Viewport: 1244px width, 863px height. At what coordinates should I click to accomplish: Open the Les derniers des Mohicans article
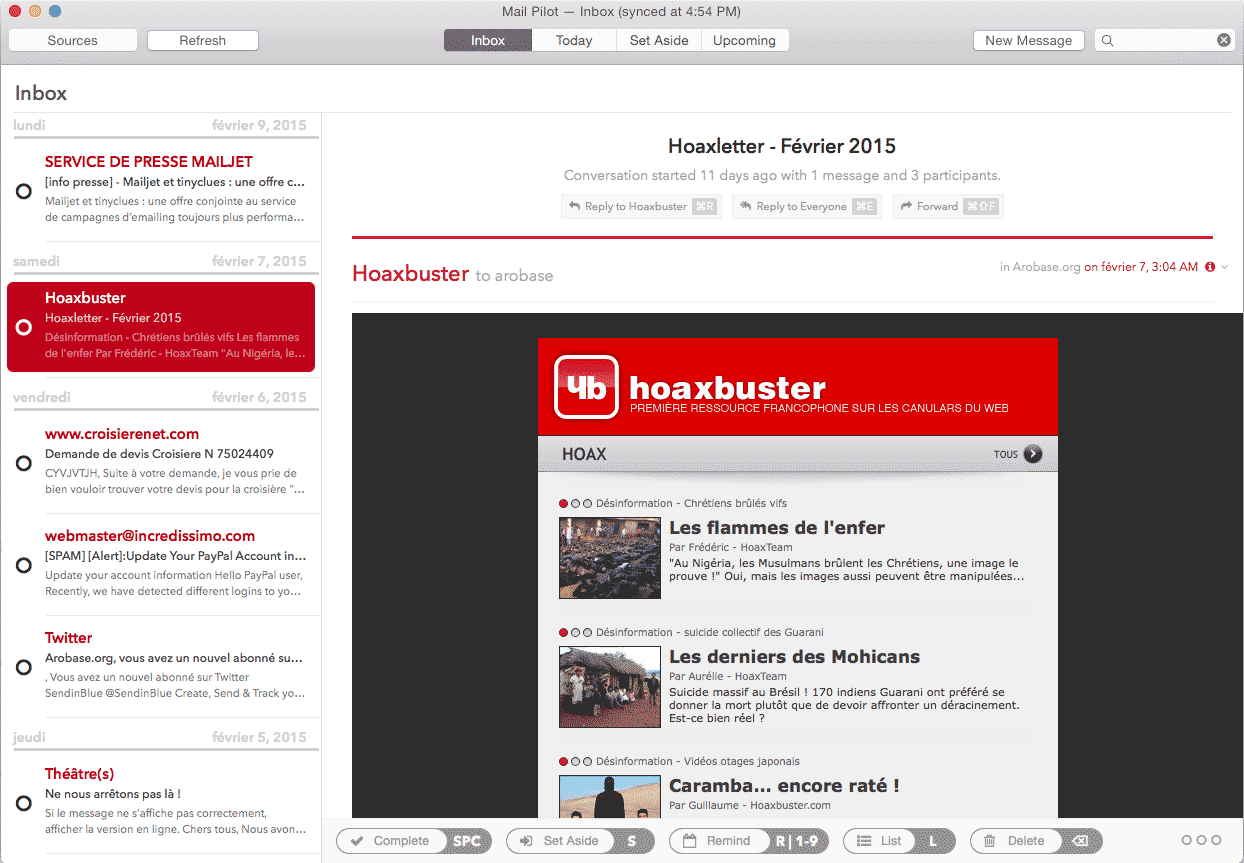(x=794, y=657)
